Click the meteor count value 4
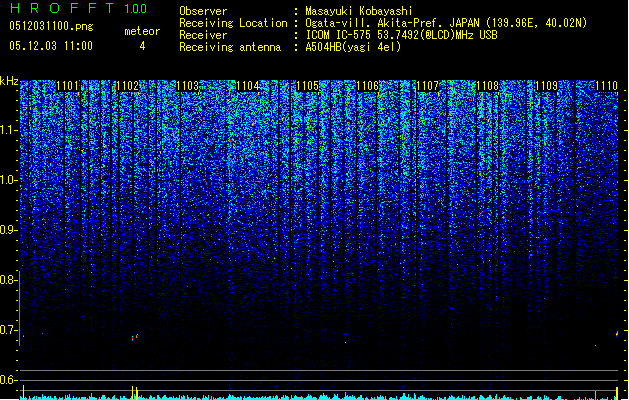This screenshot has height=400, width=629. [x=142, y=46]
